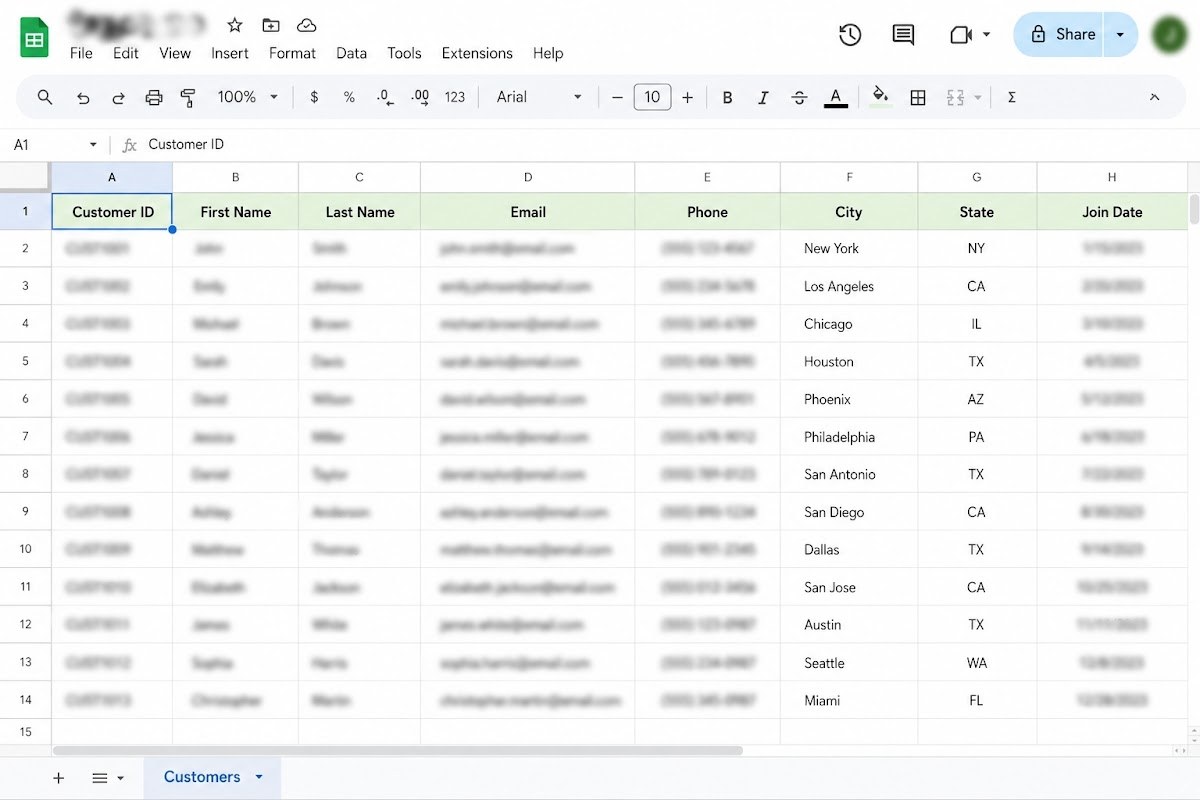Open the Google account avatar
The height and width of the screenshot is (800, 1200).
click(1169, 35)
